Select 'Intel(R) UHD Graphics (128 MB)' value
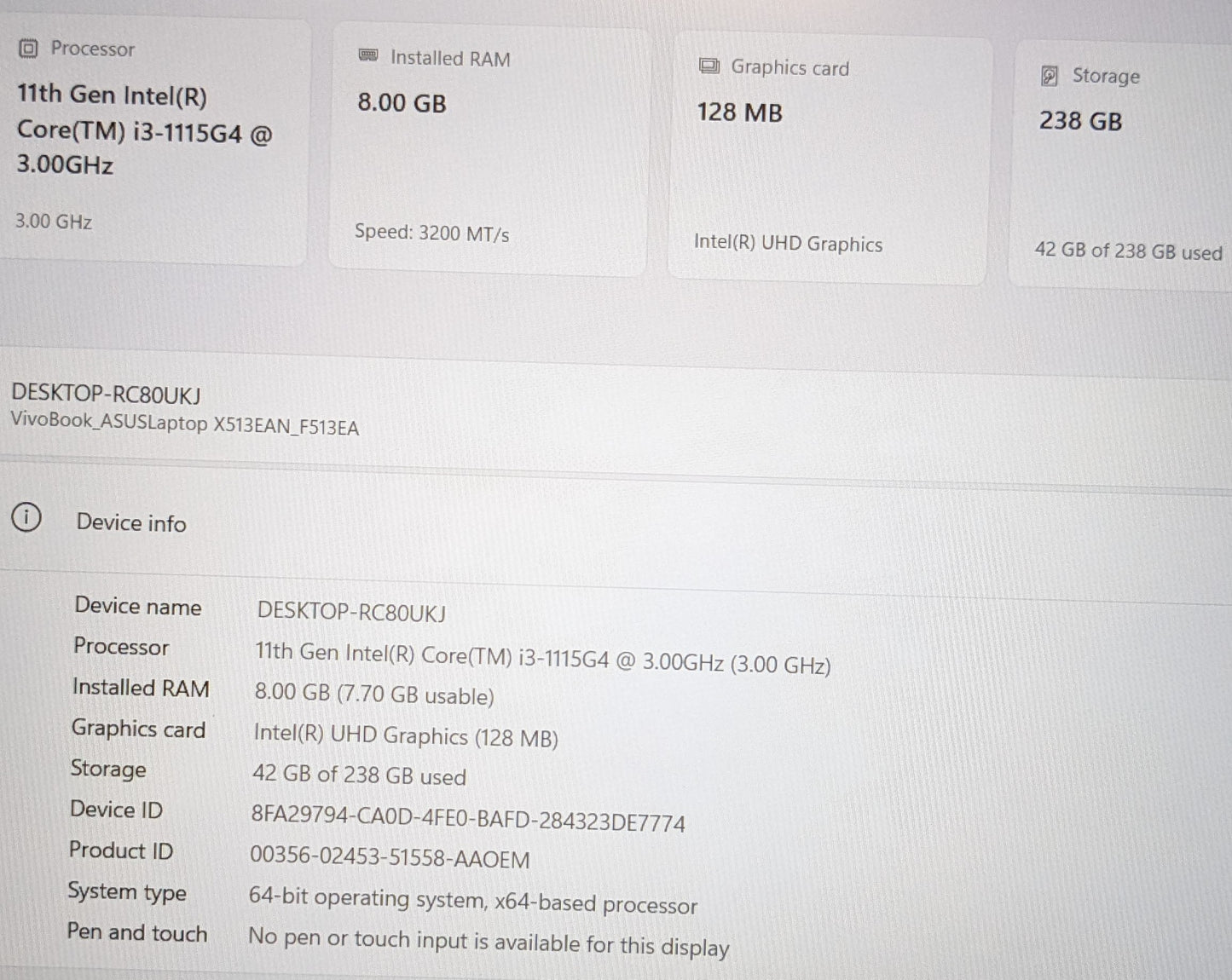Screen dimensions: 1232x980 [406, 735]
